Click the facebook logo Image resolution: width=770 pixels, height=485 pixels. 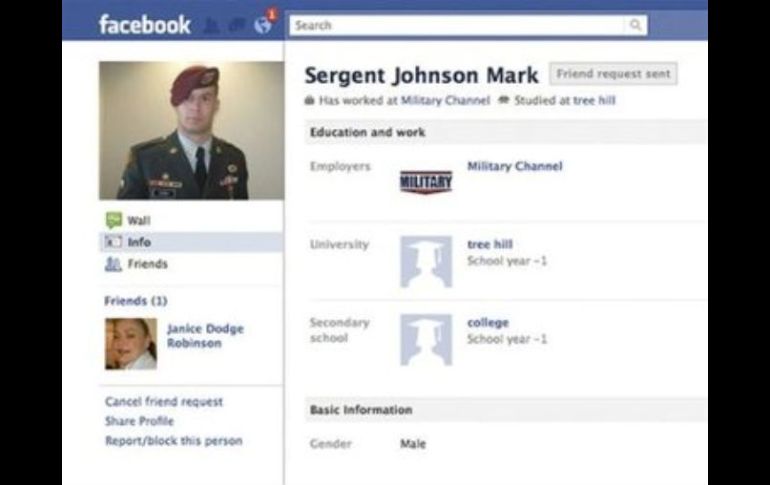tap(144, 25)
